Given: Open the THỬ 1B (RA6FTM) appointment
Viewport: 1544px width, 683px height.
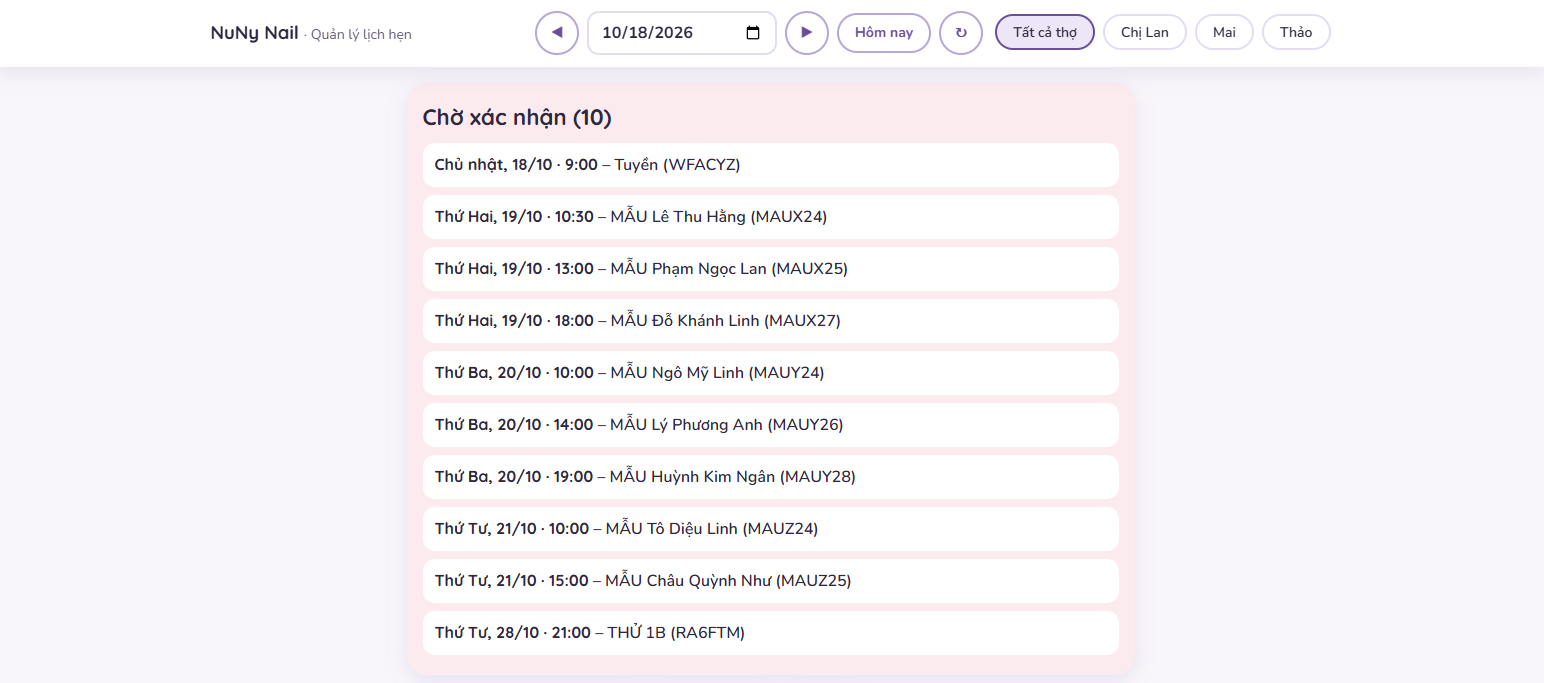Looking at the screenshot, I should [771, 633].
